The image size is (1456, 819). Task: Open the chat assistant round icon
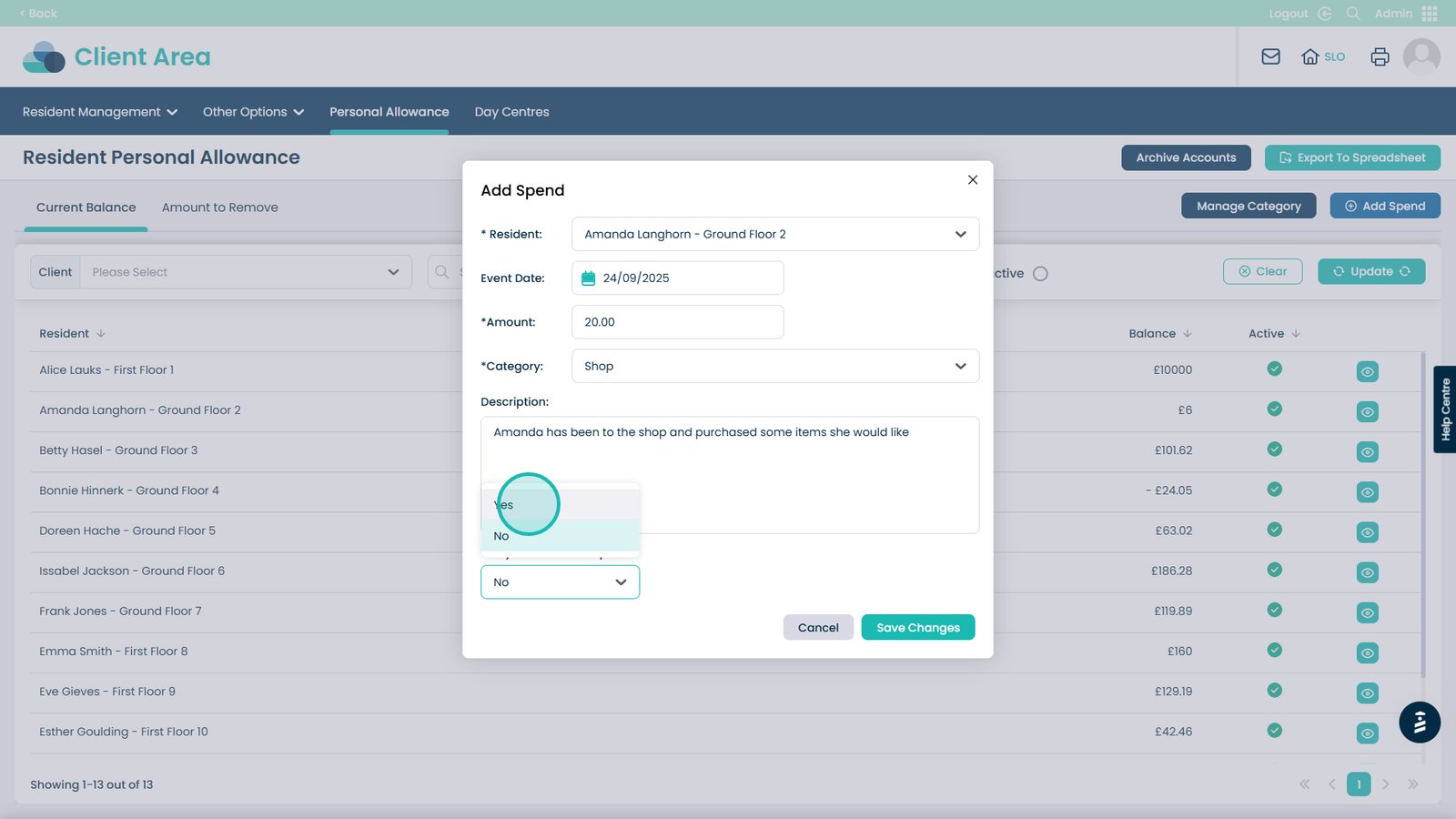click(x=1419, y=723)
